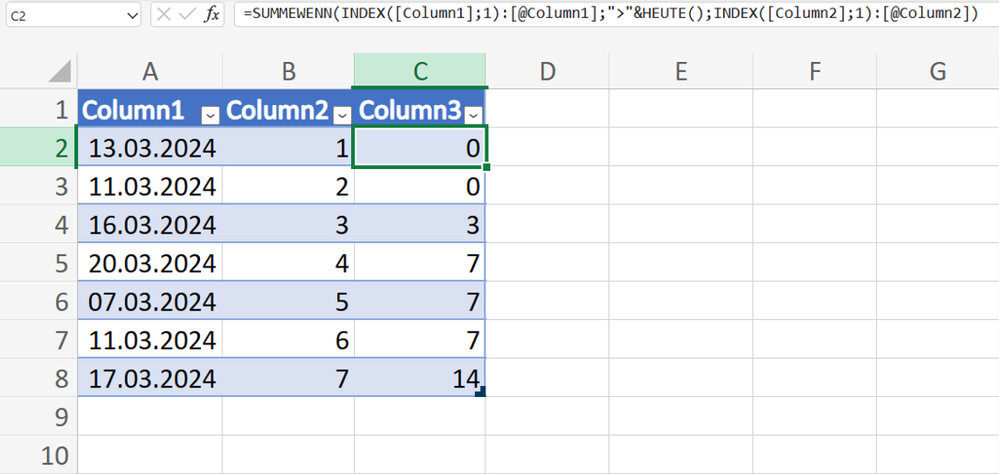This screenshot has height=474, width=999.
Task: Open the Name Box dropdown arrow
Action: click(133, 16)
